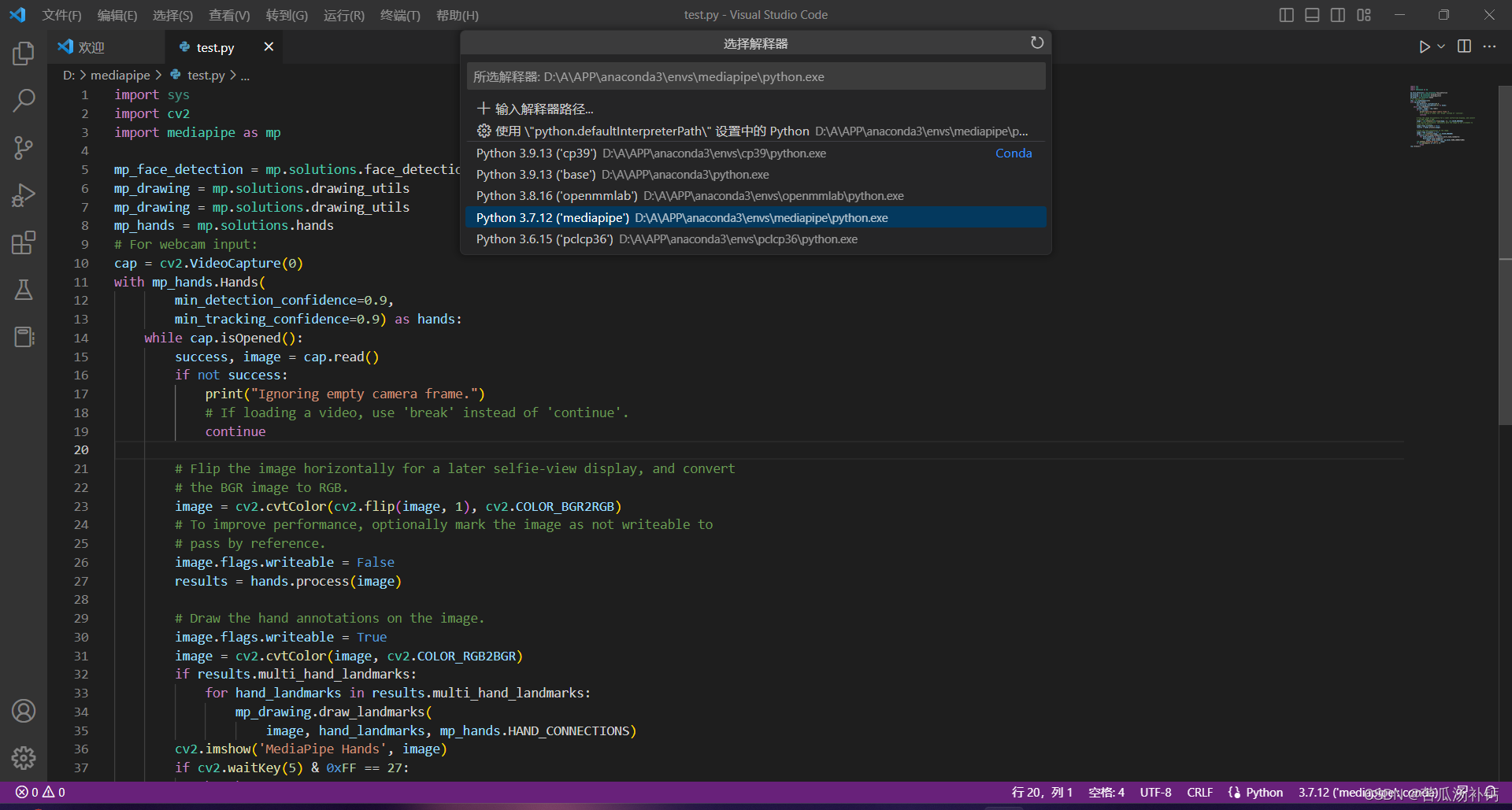Expand the D: breadcrumb
The image size is (1512, 810).
[x=69, y=75]
